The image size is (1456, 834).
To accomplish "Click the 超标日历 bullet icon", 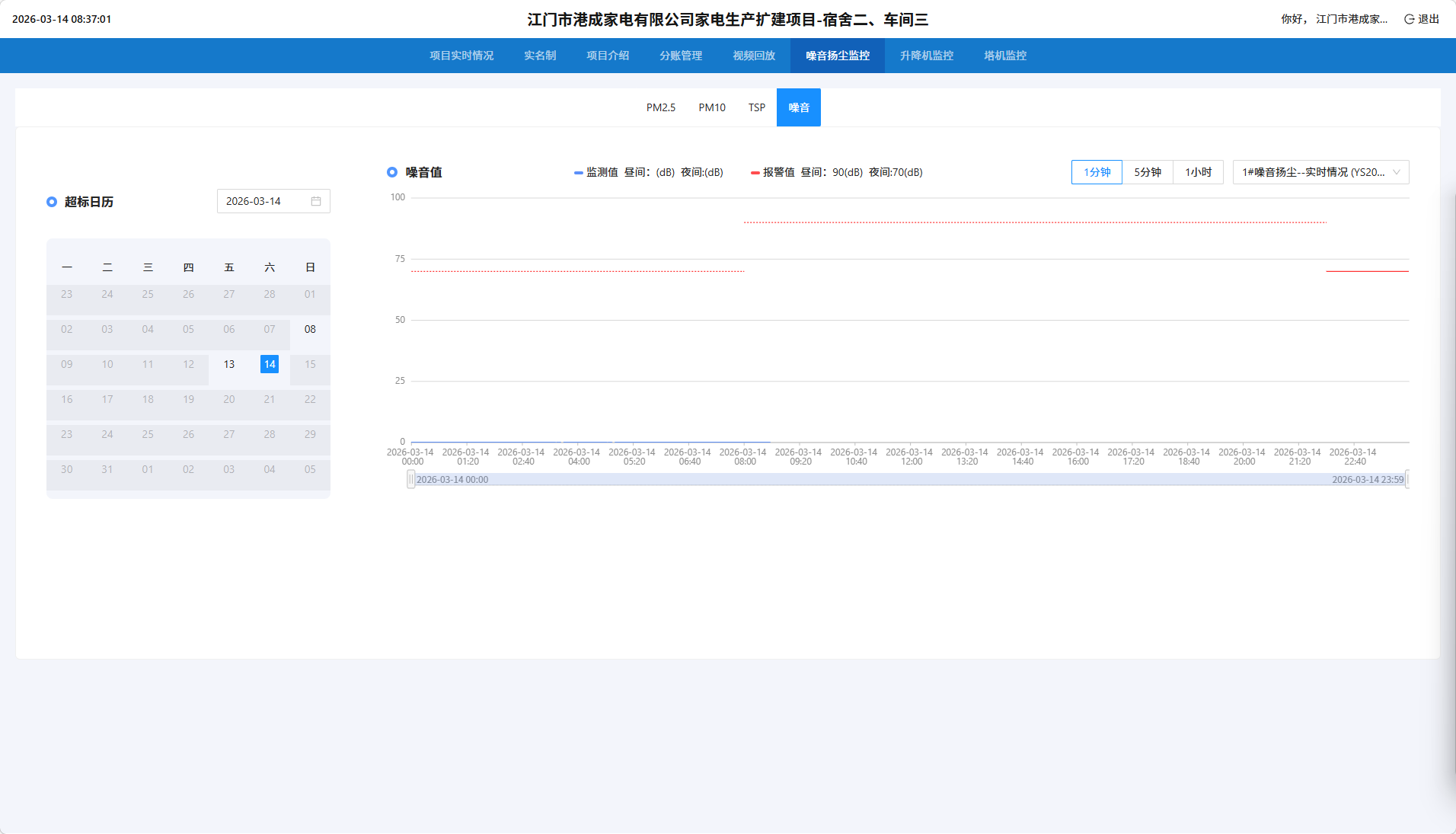I will pyautogui.click(x=52, y=202).
